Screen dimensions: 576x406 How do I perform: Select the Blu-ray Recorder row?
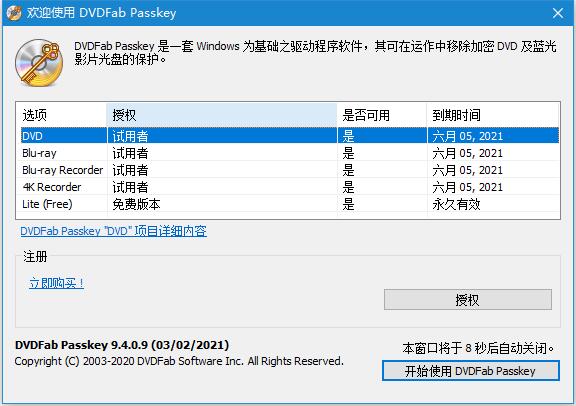(290, 170)
